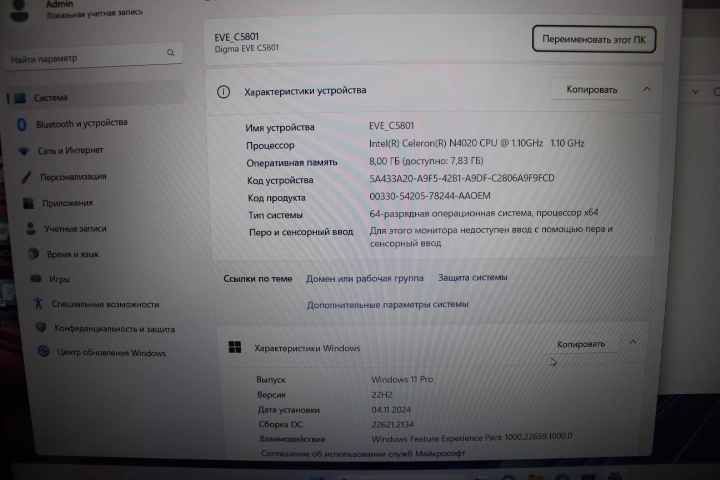Click the apps icon in sidebar
Viewport: 720px width, 480px height.
28,203
